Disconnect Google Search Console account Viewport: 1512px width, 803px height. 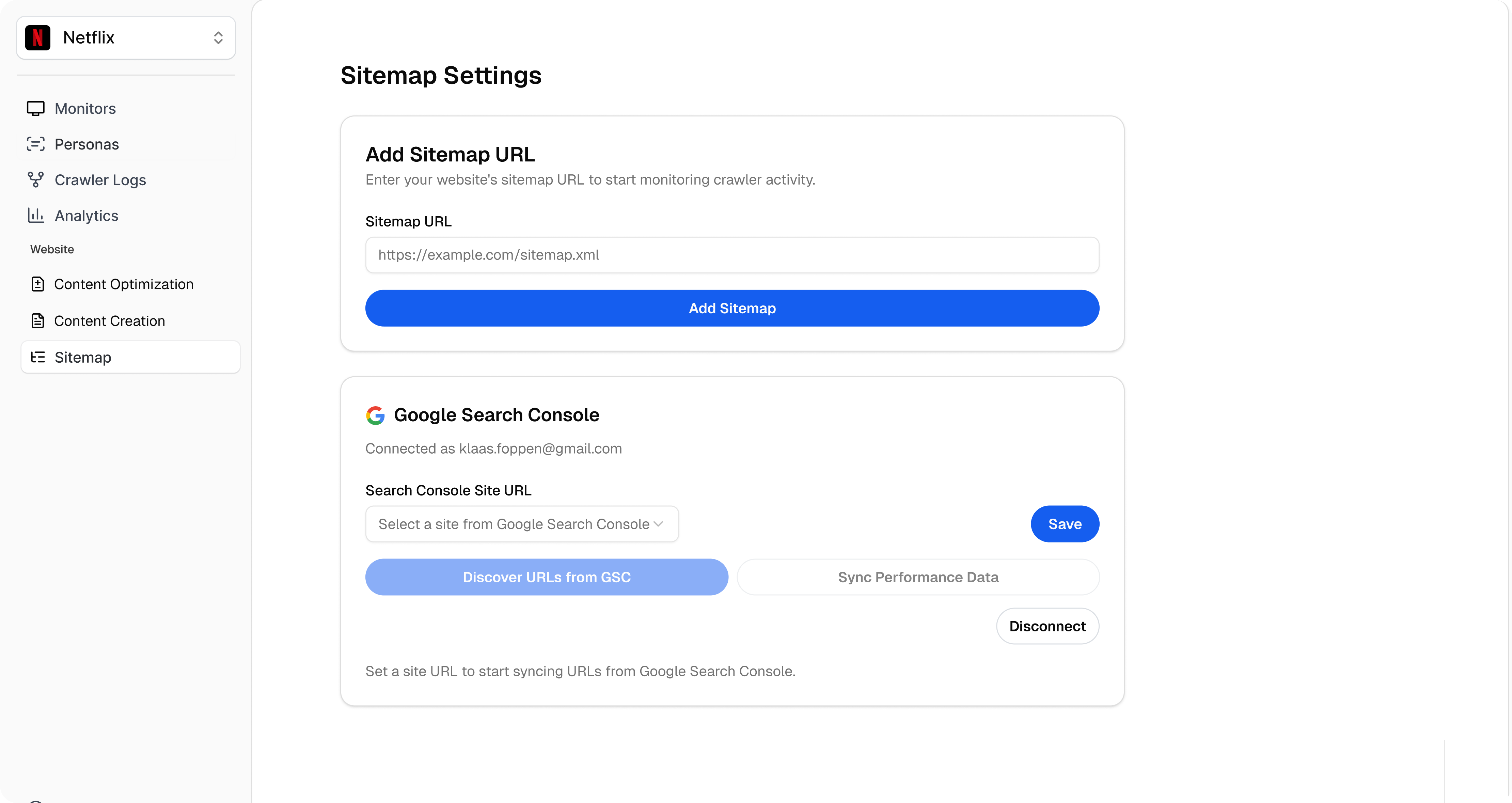[1047, 626]
